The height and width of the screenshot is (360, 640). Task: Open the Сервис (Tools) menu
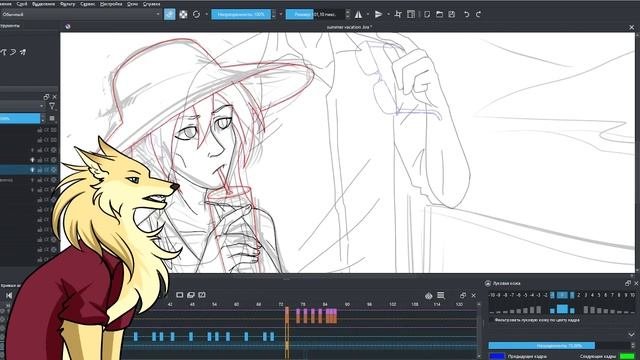pos(88,4)
